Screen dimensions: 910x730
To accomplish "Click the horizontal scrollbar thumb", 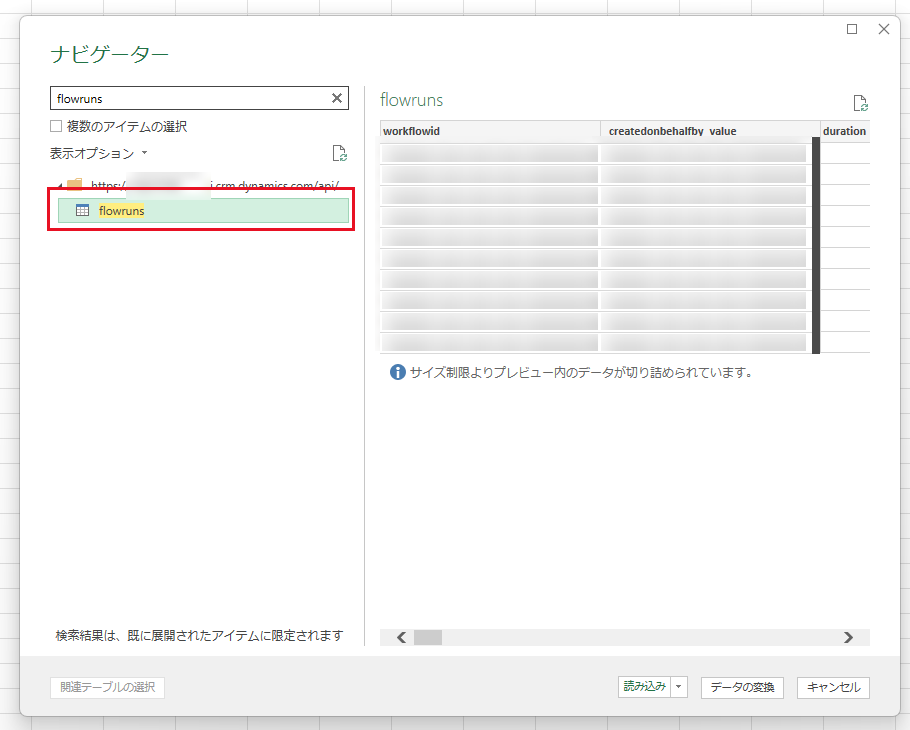I will 428,637.
